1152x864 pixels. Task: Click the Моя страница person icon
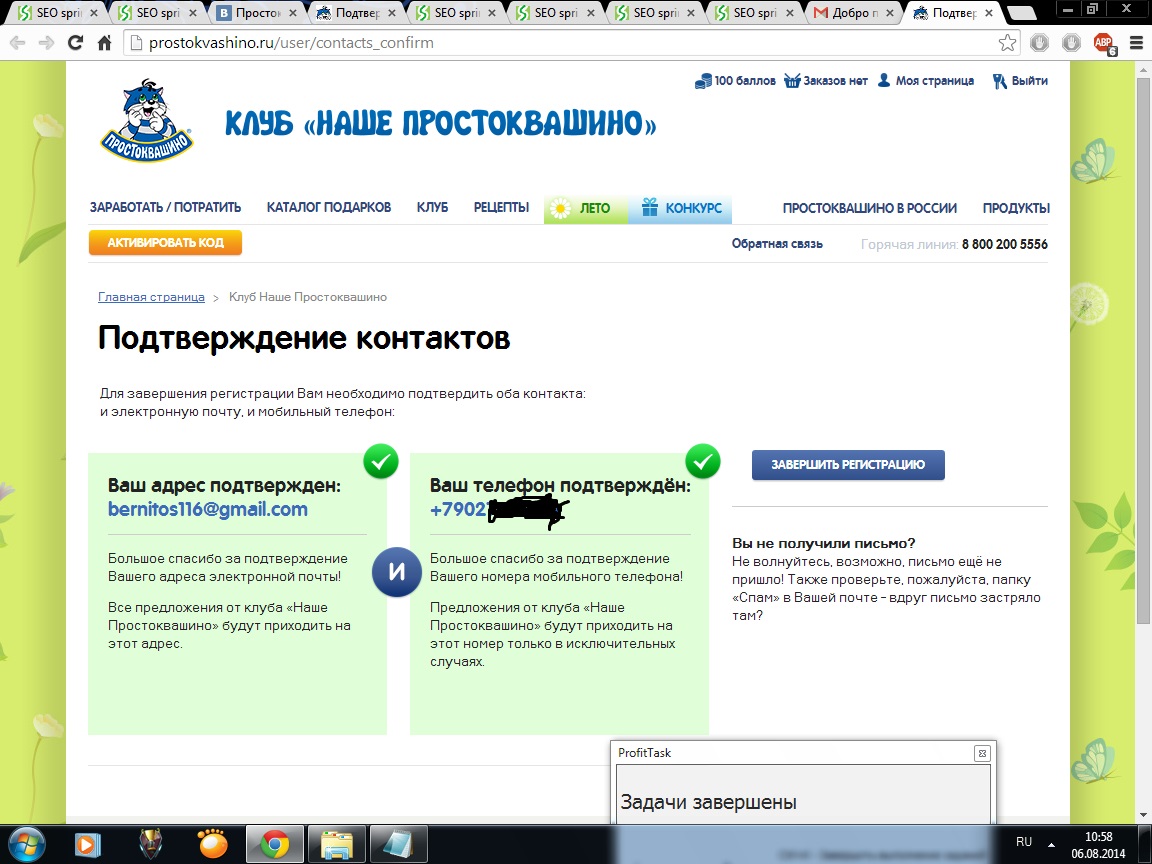point(884,80)
